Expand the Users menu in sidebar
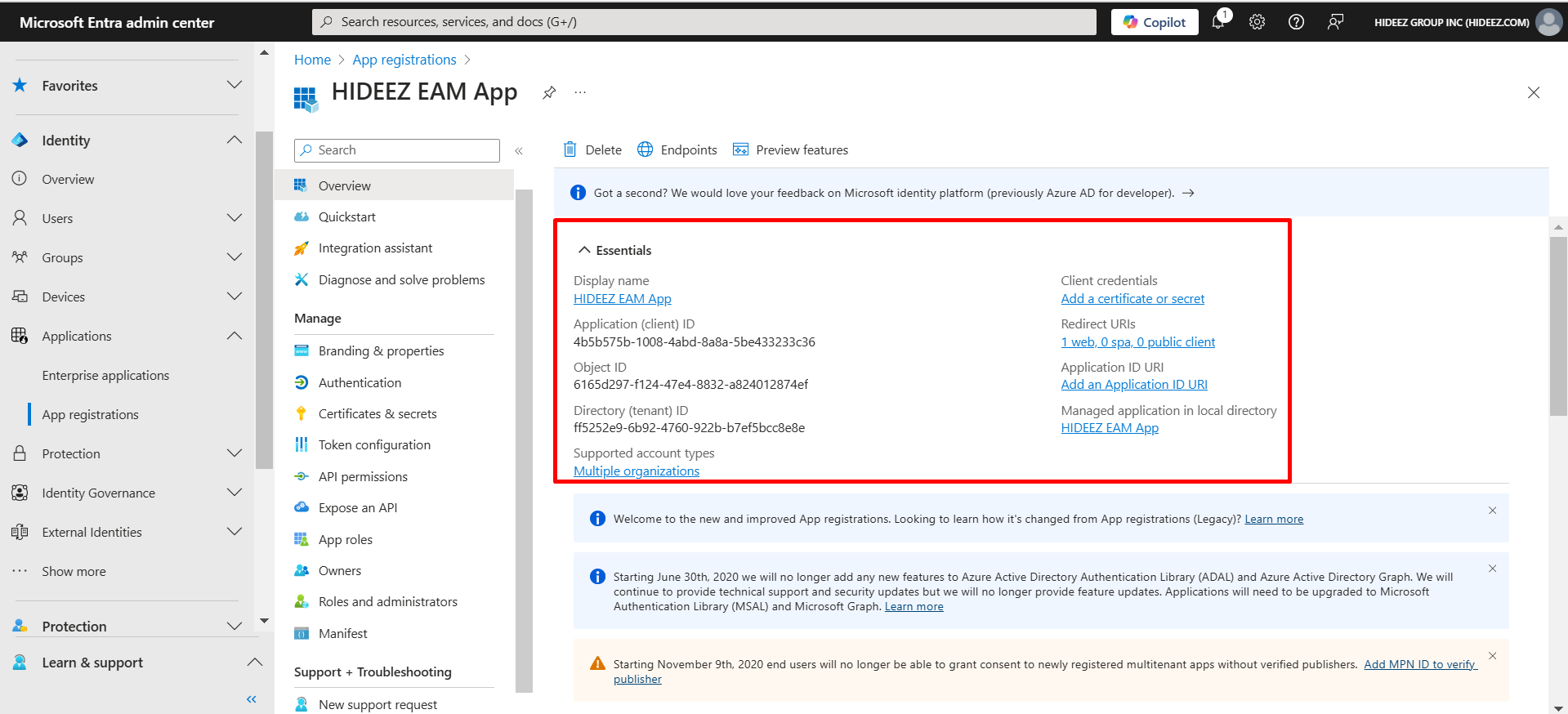This screenshot has height=714, width=1568. click(234, 218)
